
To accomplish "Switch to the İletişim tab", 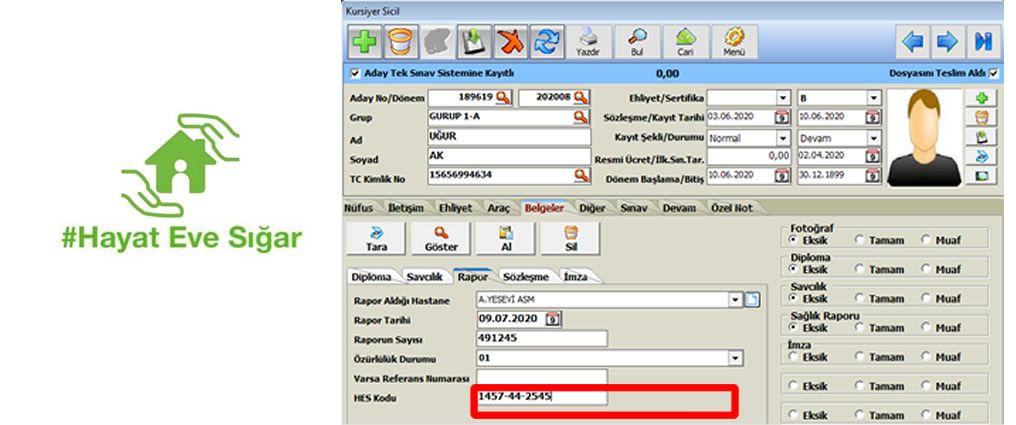I will click(x=405, y=208).
